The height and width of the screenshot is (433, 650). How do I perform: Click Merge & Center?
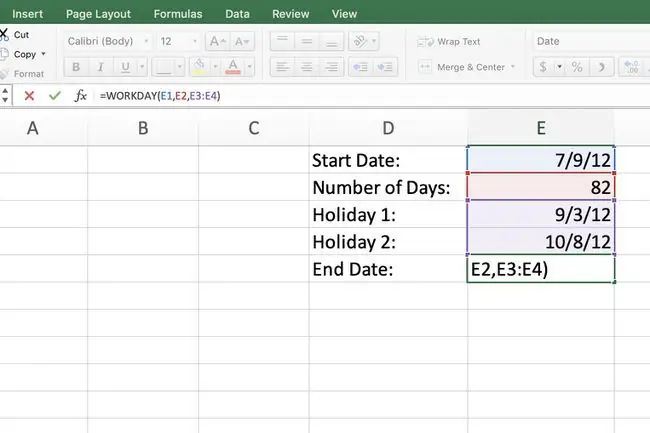(462, 67)
